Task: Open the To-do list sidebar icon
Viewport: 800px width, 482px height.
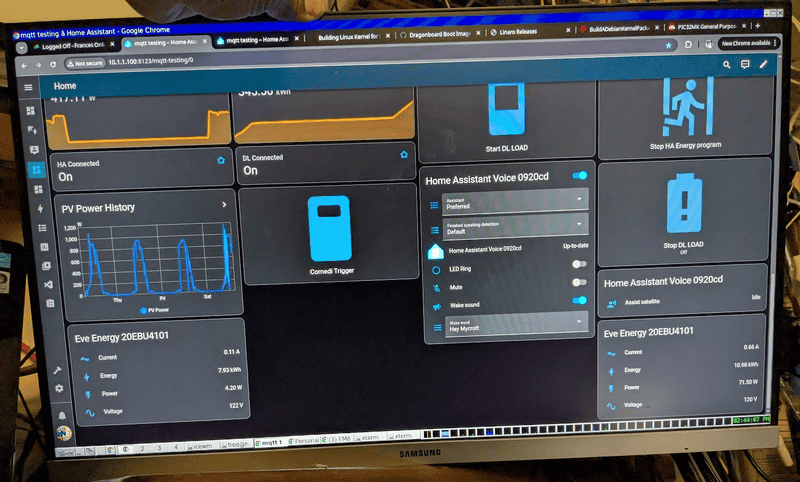Action: point(42,228)
